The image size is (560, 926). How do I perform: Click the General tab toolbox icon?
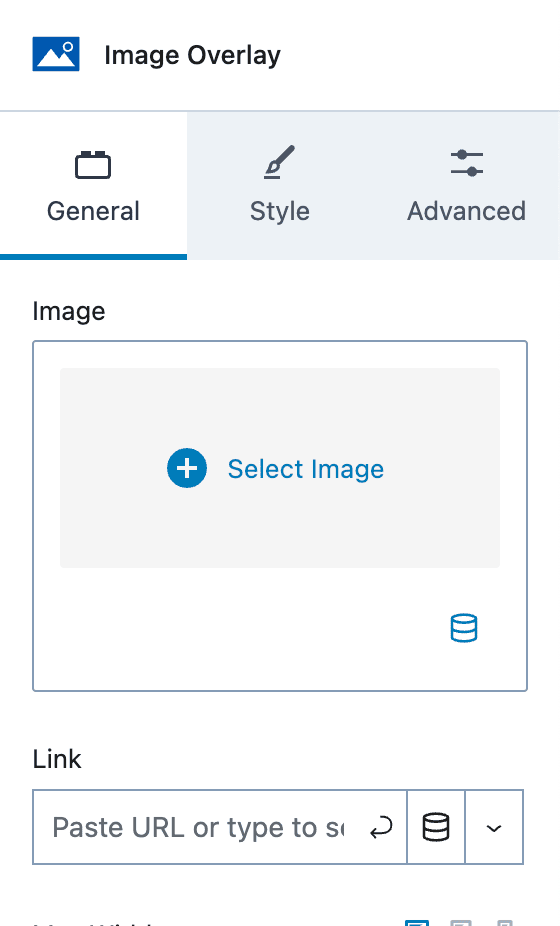[93, 165]
